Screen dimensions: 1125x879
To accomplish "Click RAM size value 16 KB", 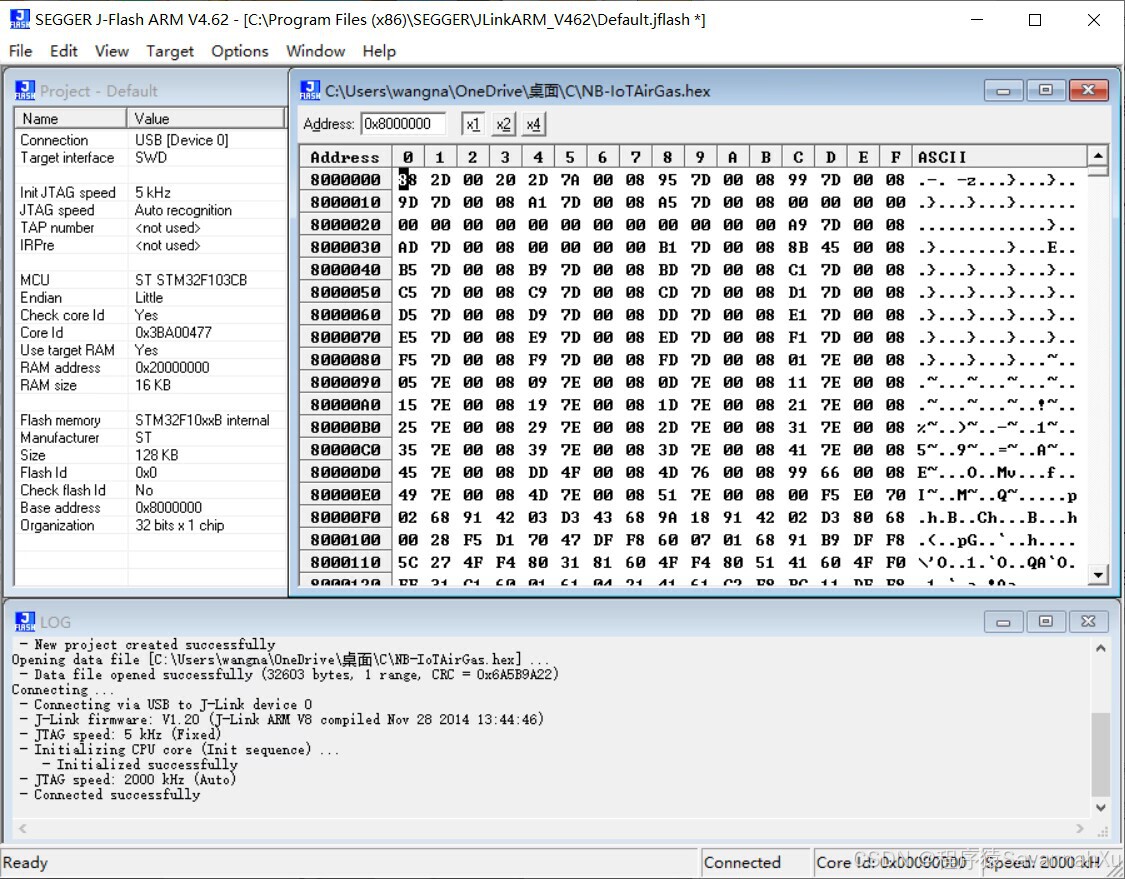I will [x=153, y=385].
